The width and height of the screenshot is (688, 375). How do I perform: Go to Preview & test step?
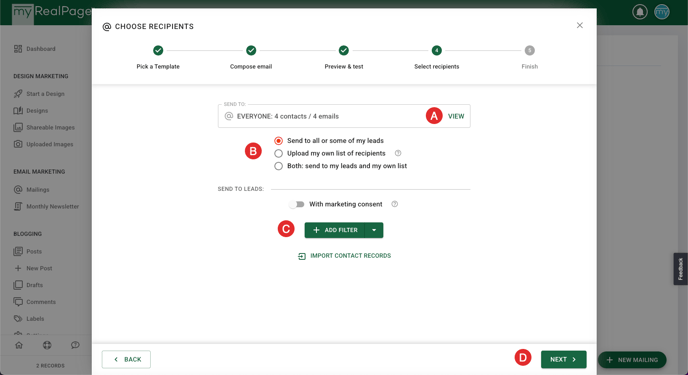pyautogui.click(x=344, y=57)
